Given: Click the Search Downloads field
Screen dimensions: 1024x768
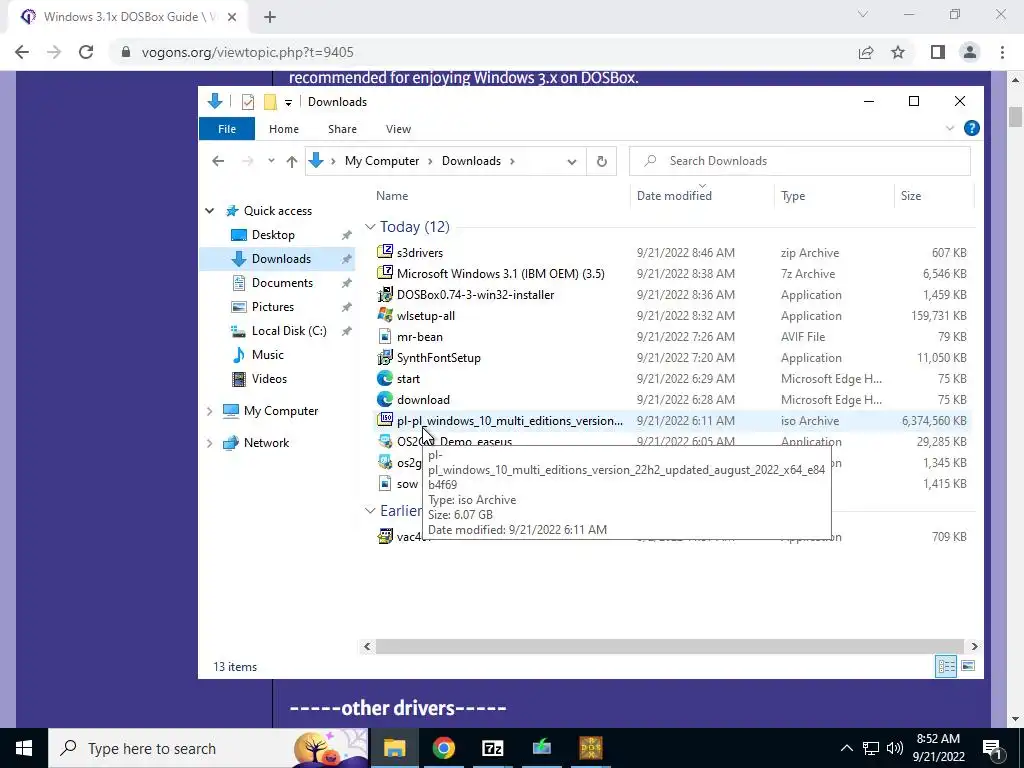Looking at the screenshot, I should 800,161.
